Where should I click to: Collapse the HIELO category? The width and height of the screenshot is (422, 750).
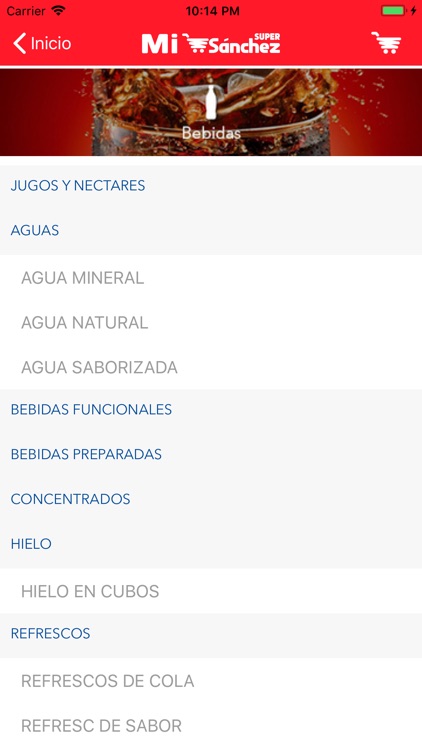211,544
